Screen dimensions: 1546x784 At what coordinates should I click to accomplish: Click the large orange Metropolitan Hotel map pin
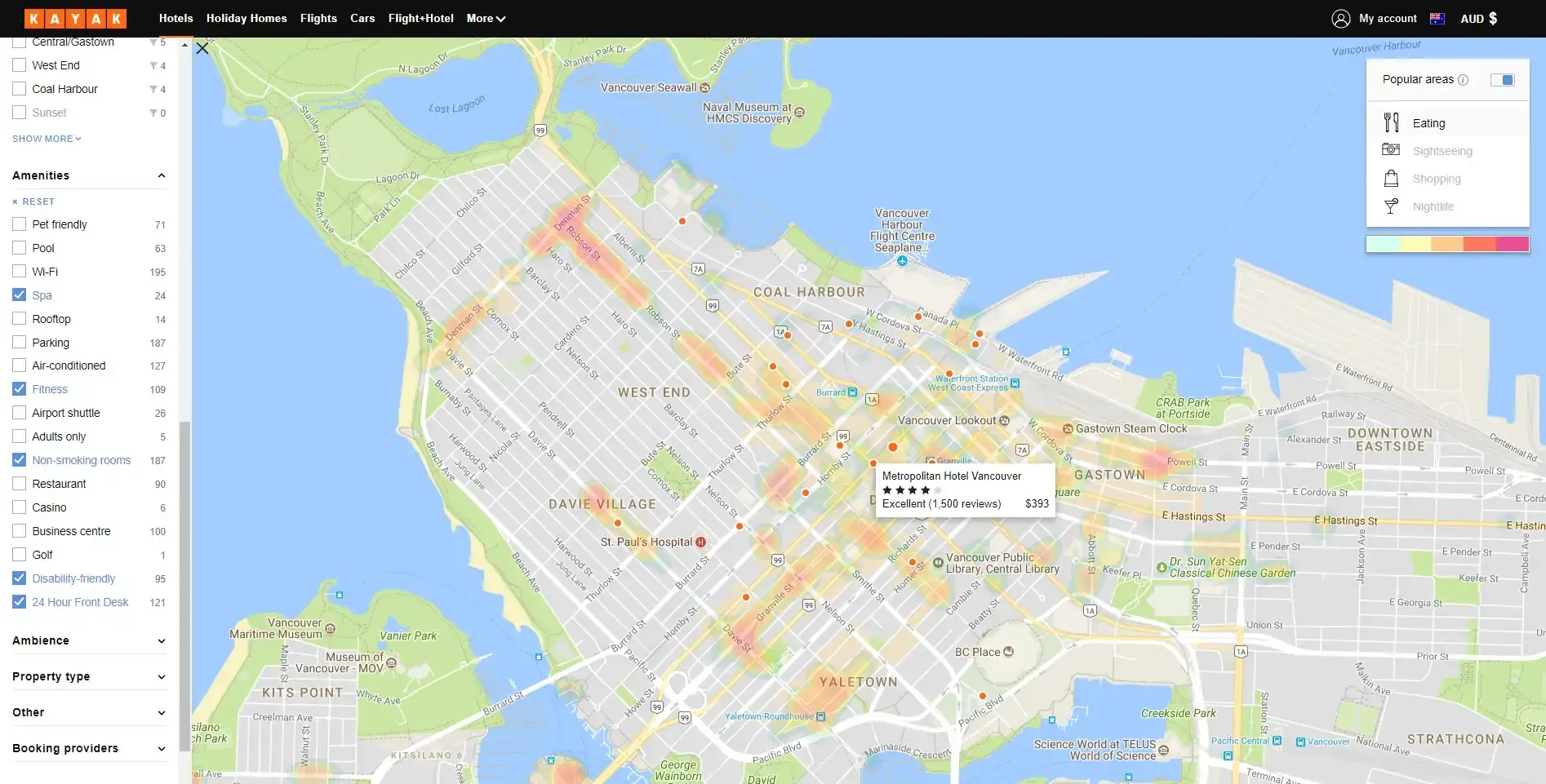(x=893, y=447)
